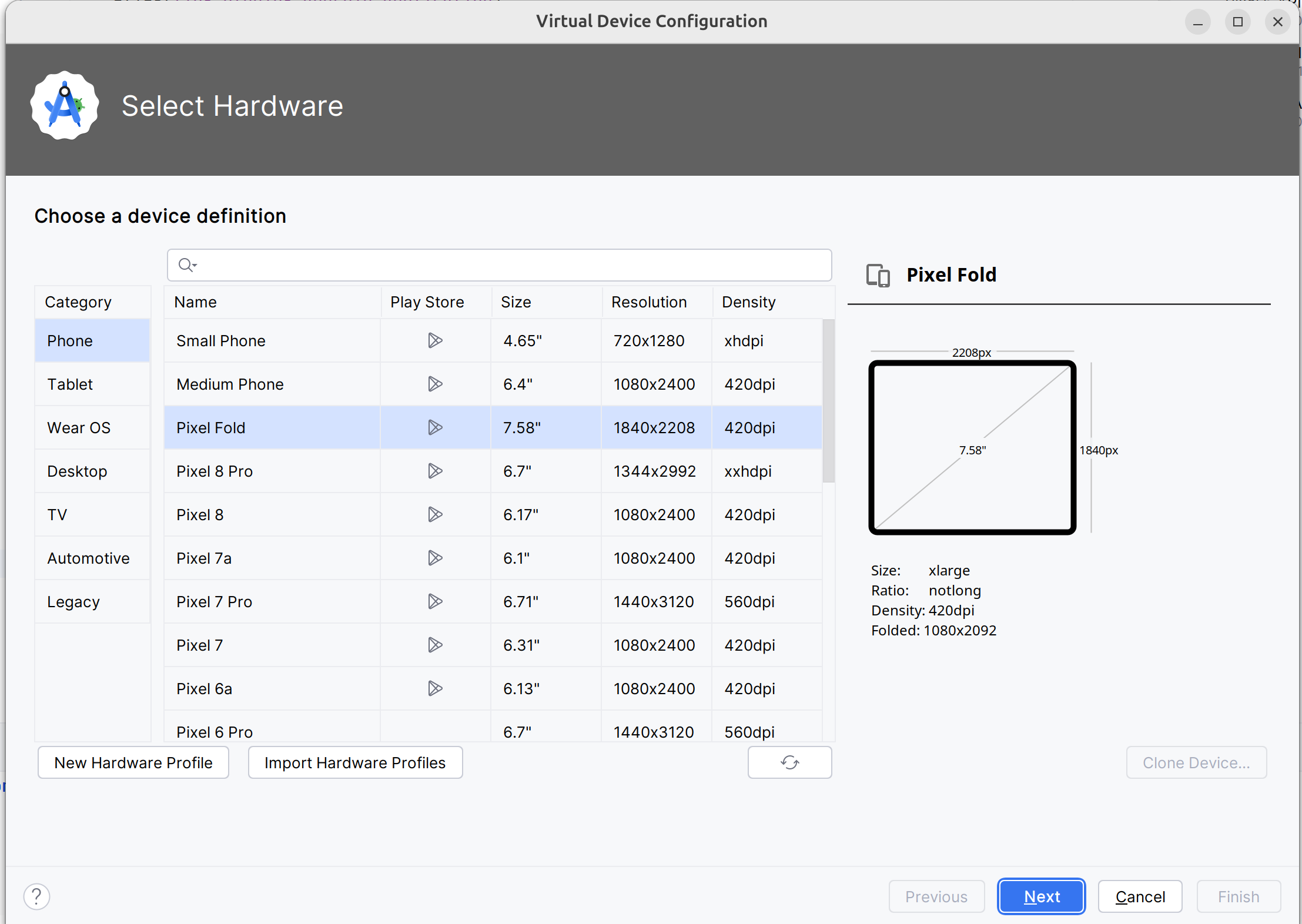Click the Import Hardware Profiles button

coord(355,763)
